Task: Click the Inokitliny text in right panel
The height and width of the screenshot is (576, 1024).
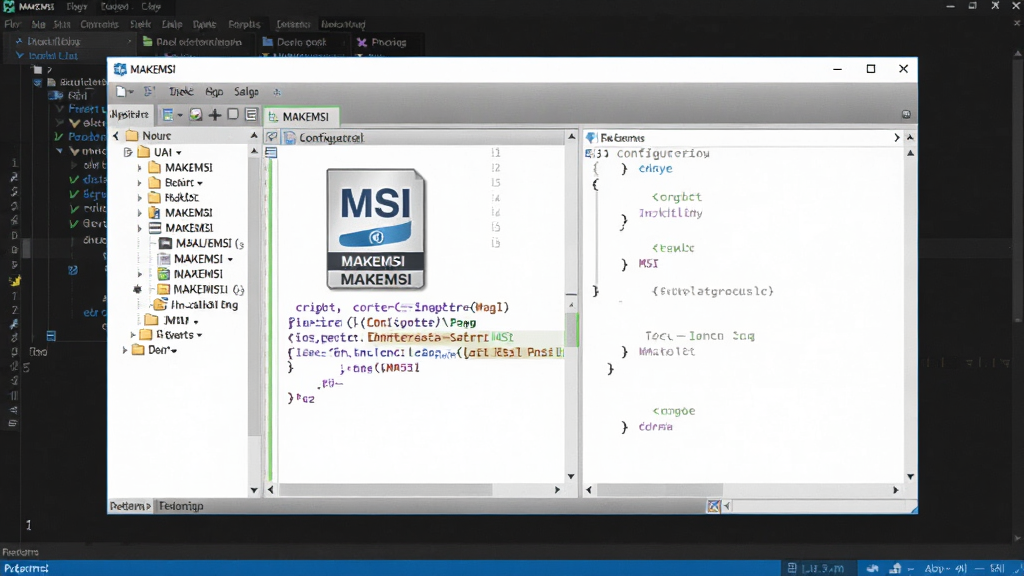Action: (670, 213)
